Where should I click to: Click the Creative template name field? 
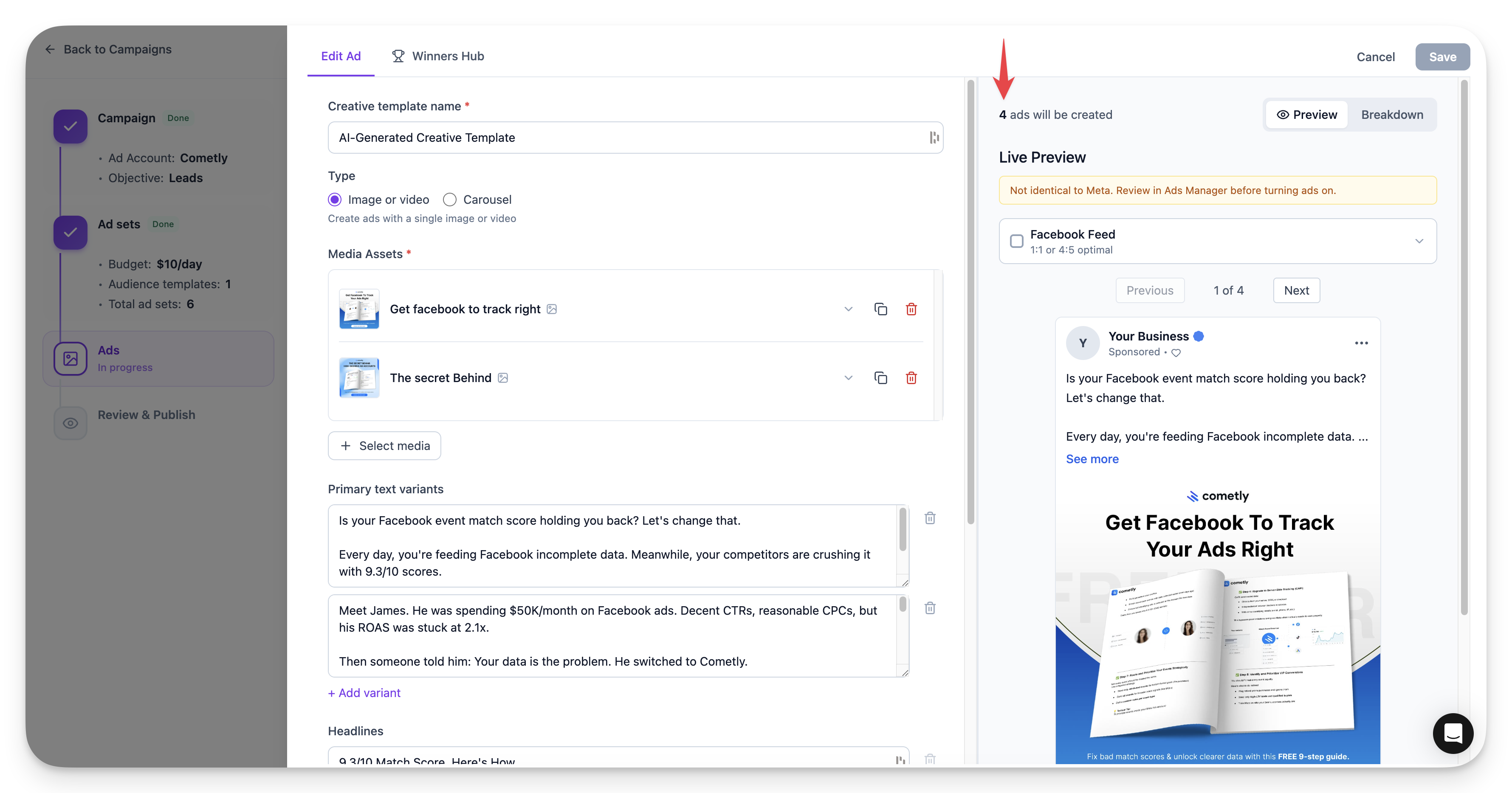coord(628,138)
